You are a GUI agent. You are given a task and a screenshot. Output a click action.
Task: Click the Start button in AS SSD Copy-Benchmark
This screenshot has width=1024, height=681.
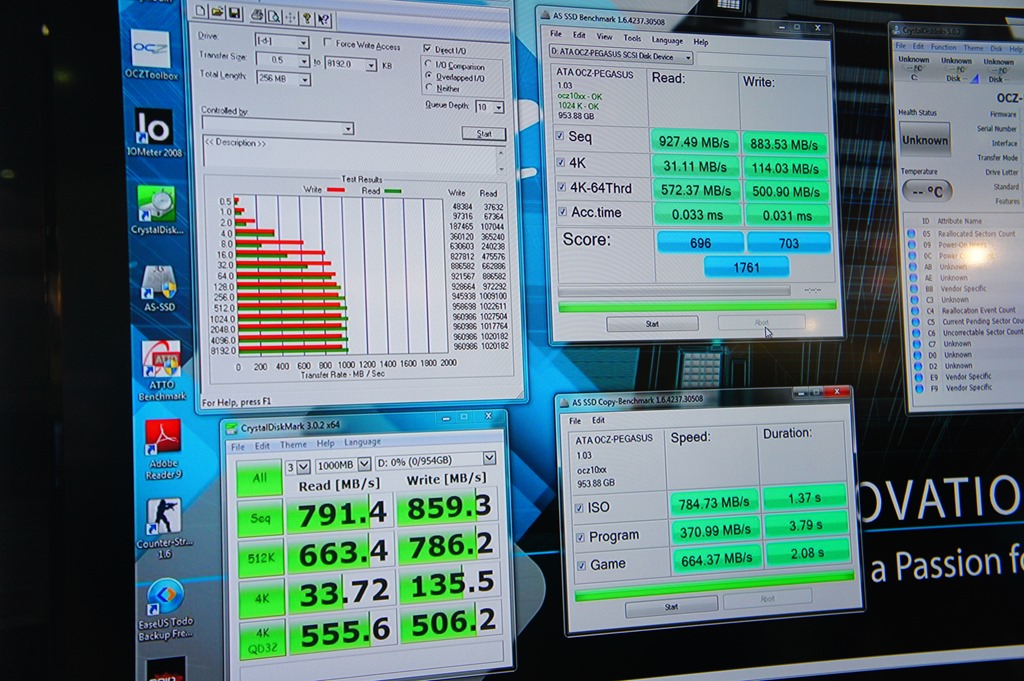671,607
